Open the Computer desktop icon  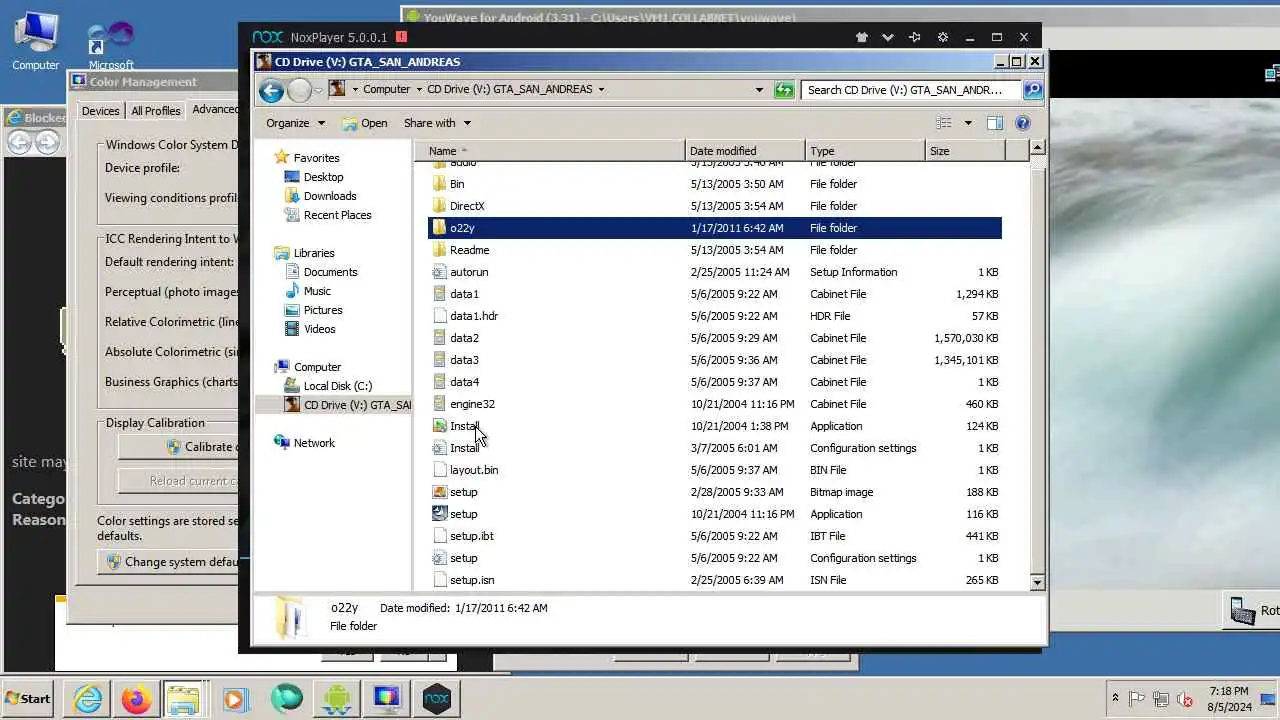click(x=36, y=40)
